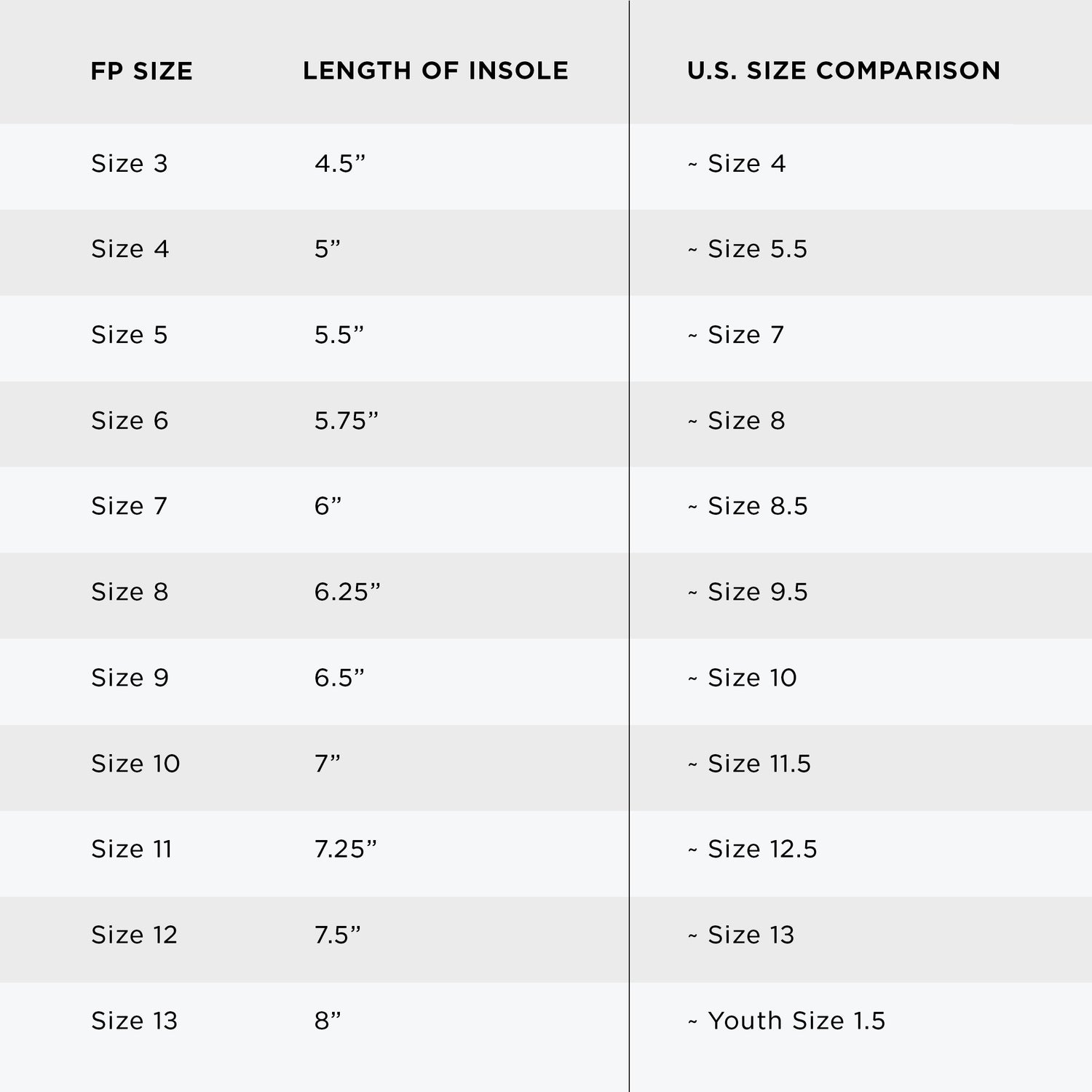Select the ~ Size 10 comparison cell

(743, 678)
